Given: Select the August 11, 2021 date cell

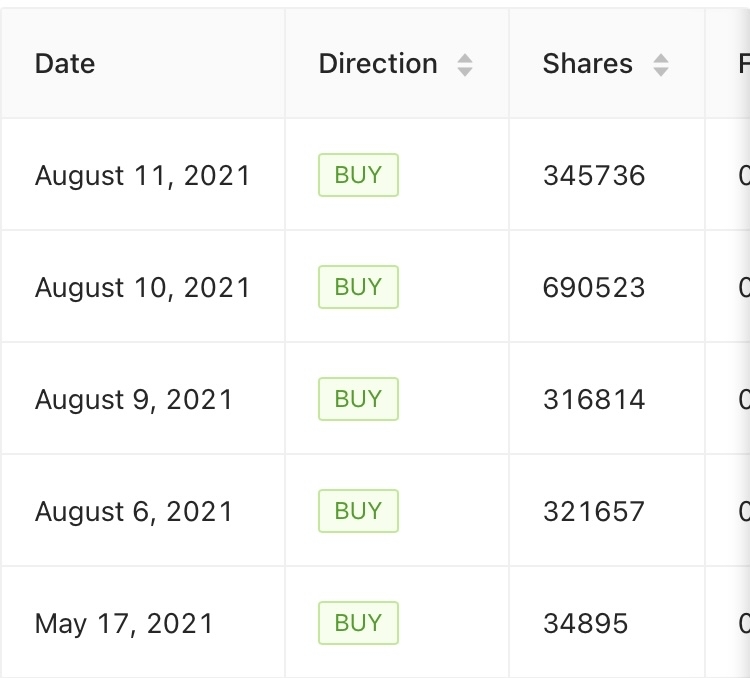Looking at the screenshot, I should pos(143,176).
